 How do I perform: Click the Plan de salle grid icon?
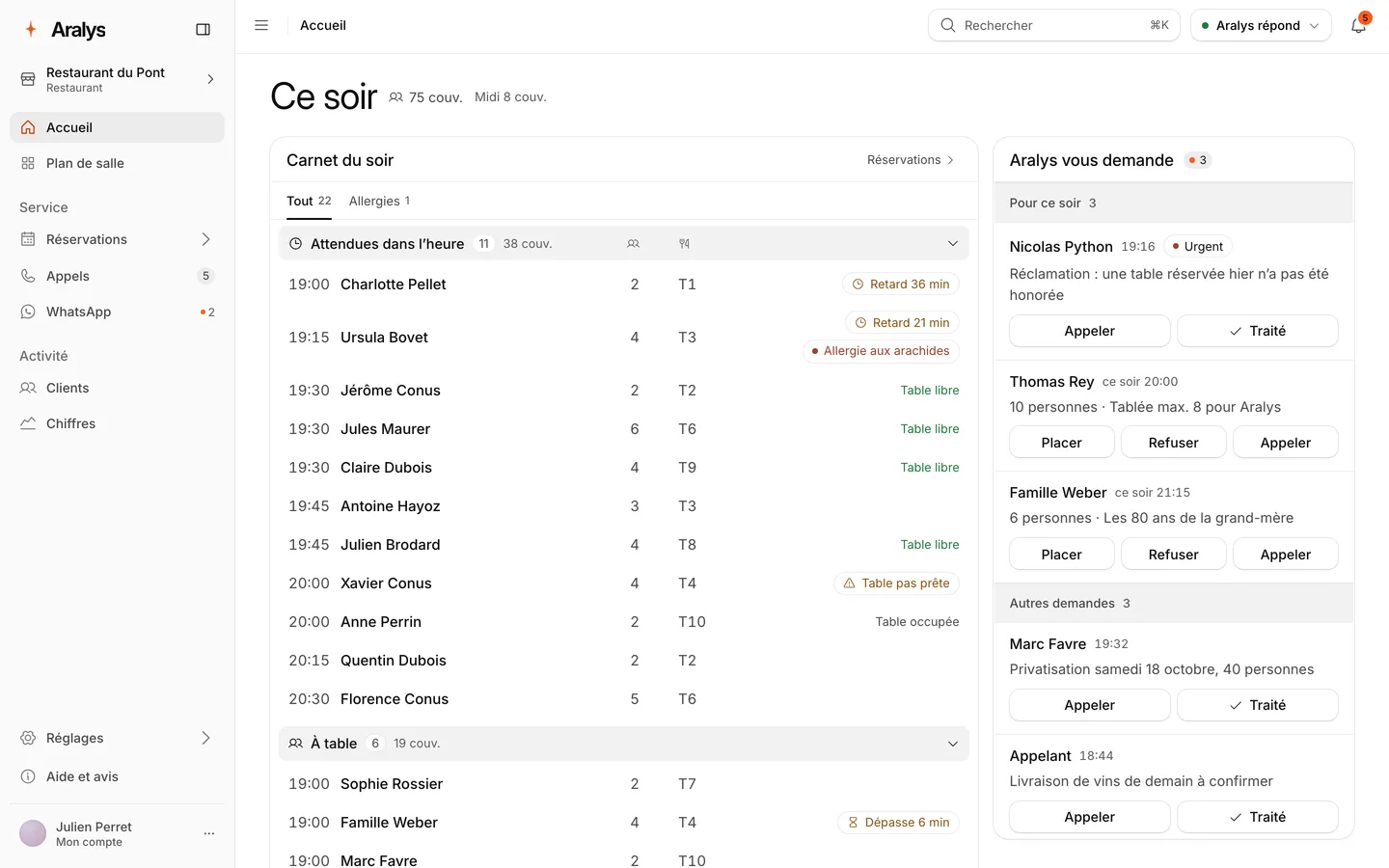point(28,163)
